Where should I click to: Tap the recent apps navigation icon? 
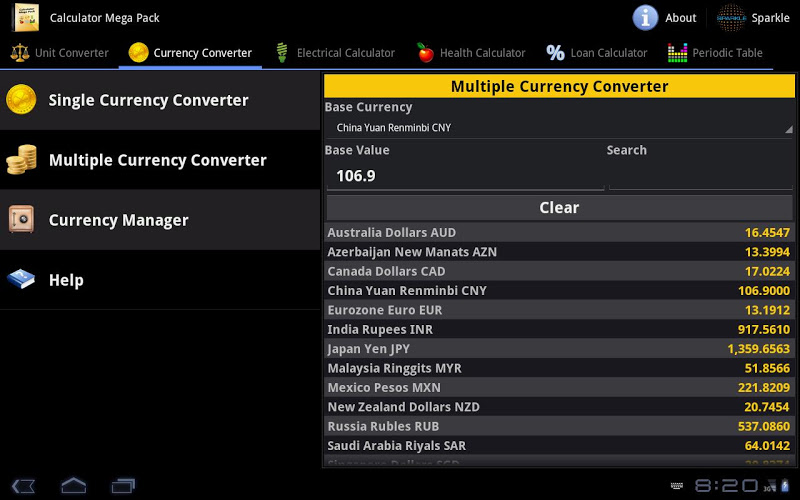click(x=123, y=486)
